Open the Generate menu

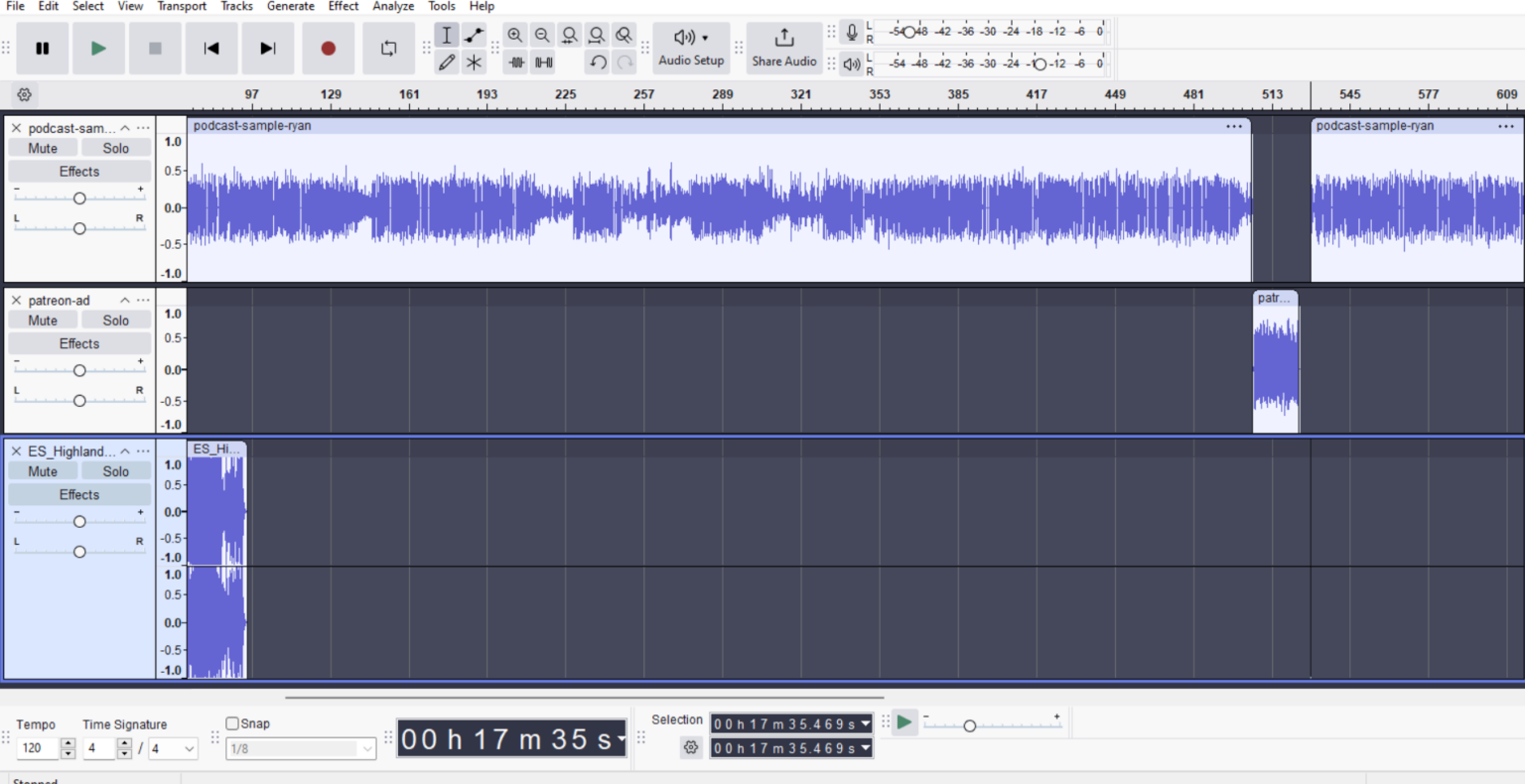[x=290, y=6]
